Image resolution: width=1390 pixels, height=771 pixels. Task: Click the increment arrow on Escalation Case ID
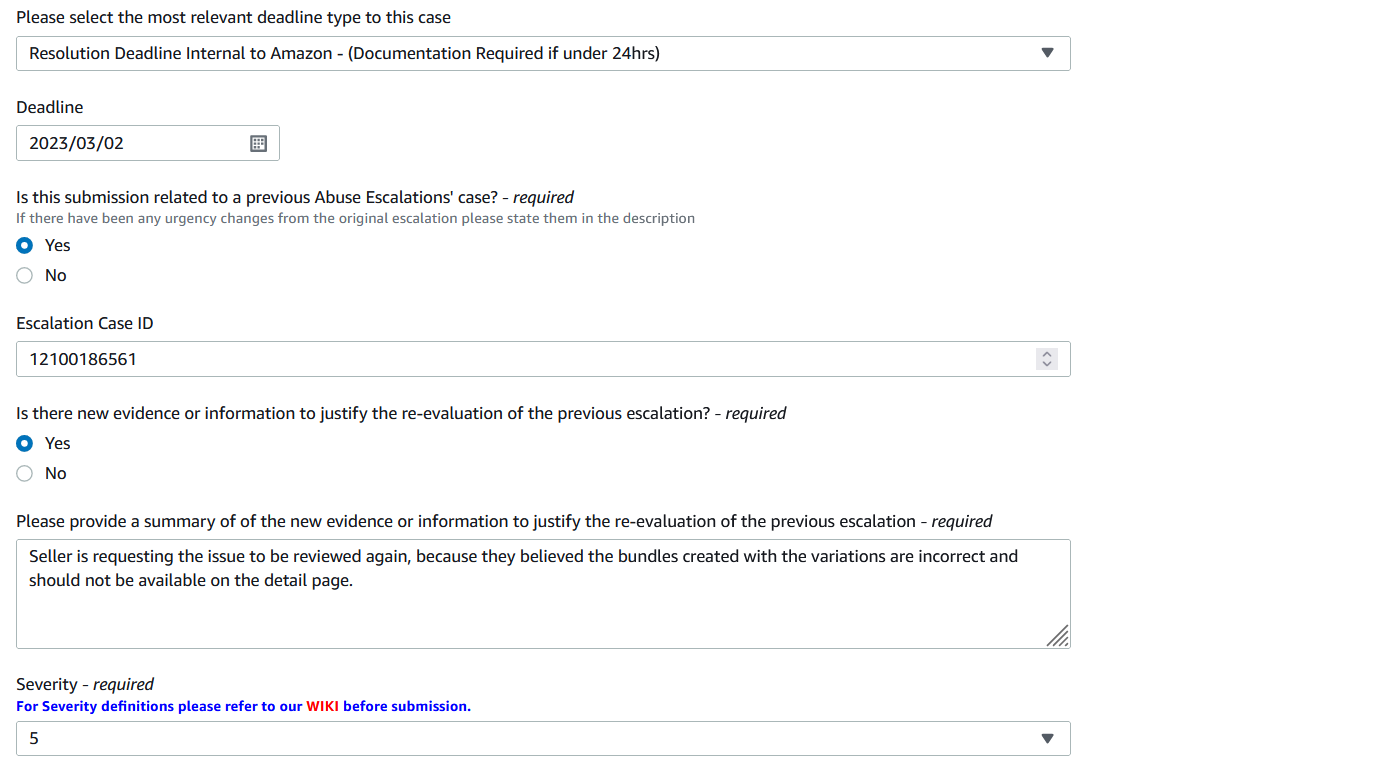click(x=1047, y=354)
